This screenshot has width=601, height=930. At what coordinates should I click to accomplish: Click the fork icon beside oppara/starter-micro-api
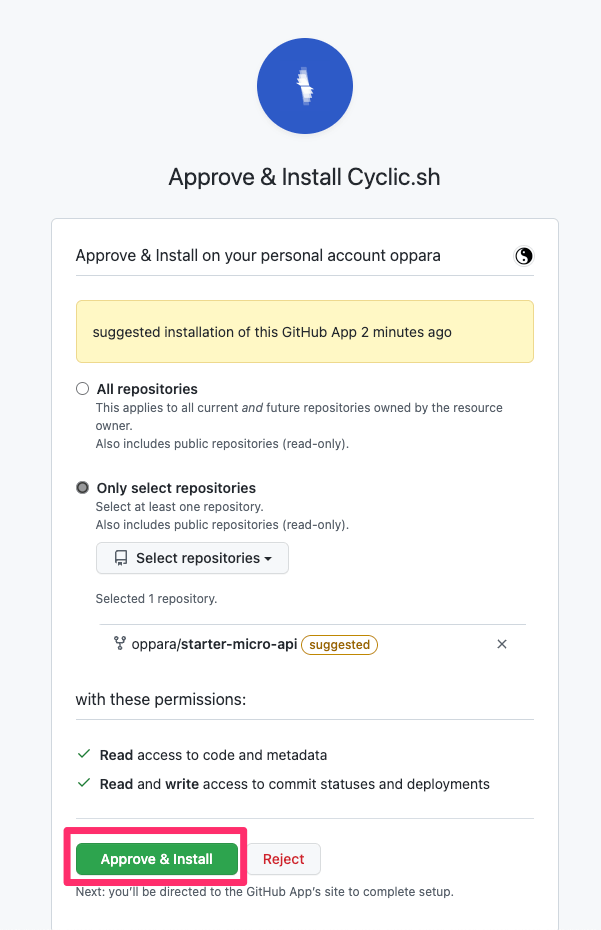click(x=120, y=644)
